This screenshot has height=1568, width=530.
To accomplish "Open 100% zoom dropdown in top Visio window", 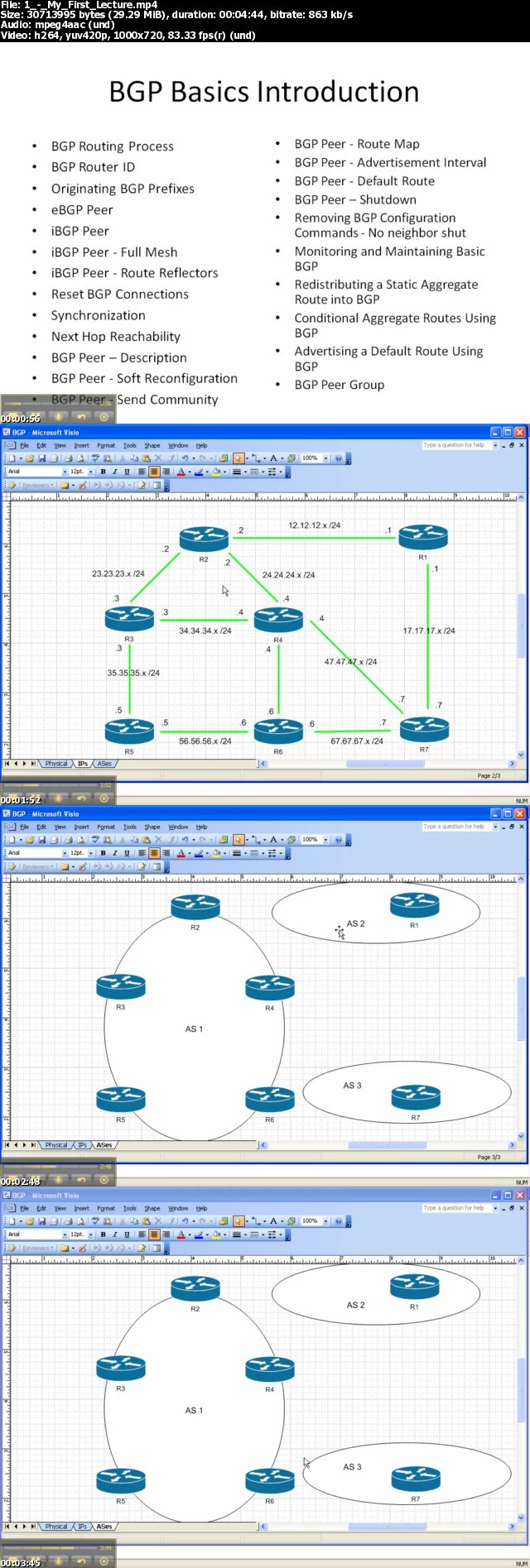I will [325, 458].
